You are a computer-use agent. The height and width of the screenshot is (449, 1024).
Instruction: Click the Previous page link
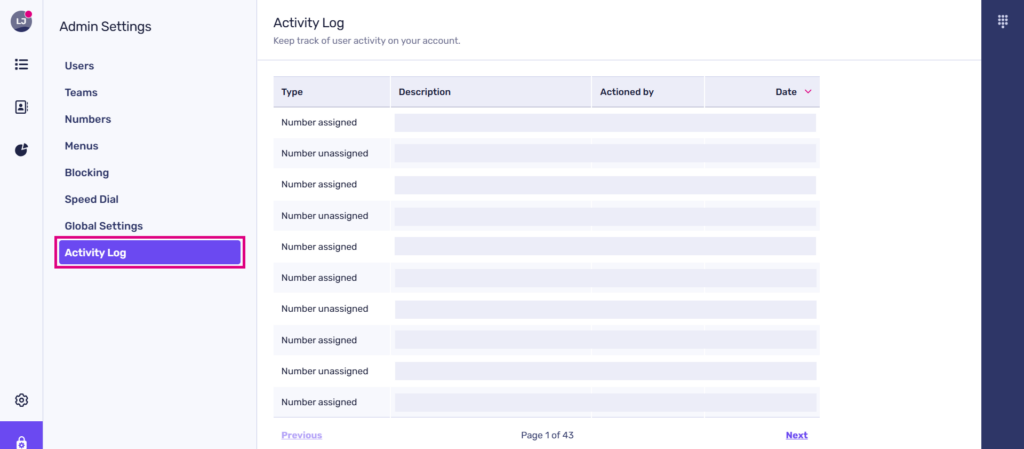301,435
